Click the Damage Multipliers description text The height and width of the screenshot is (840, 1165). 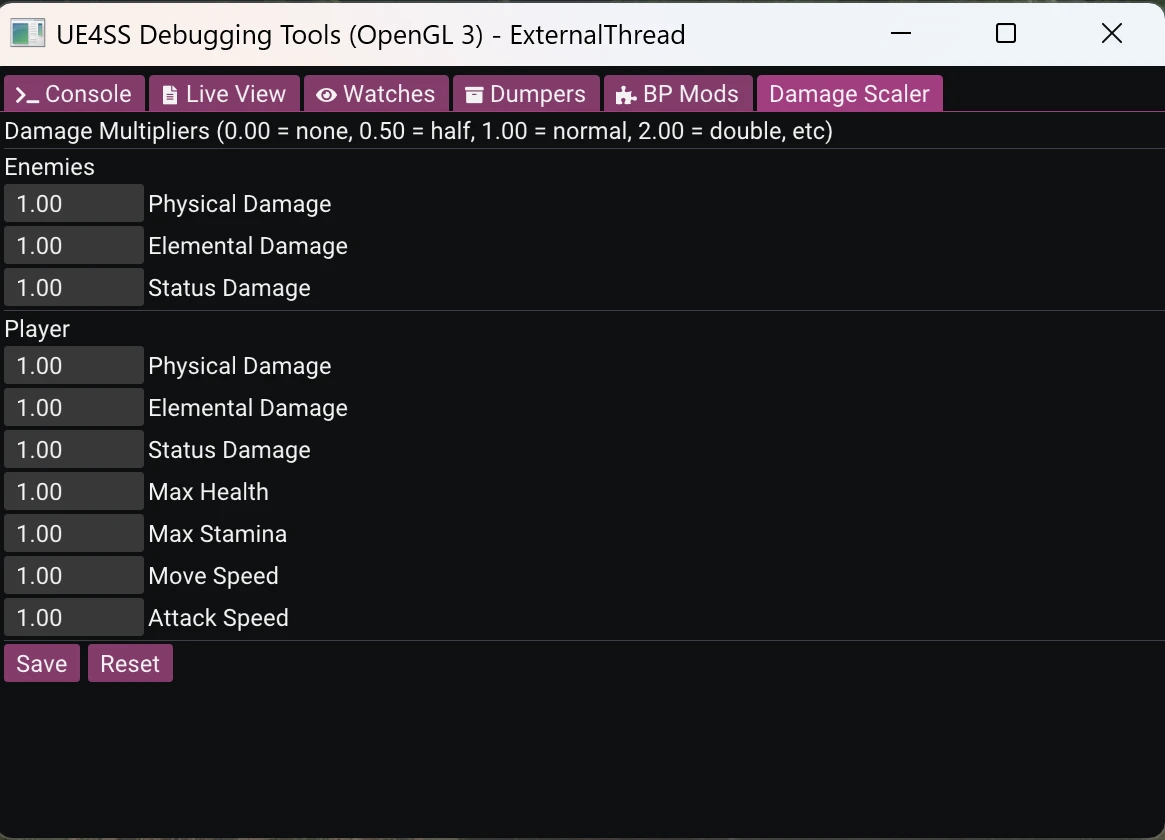[418, 131]
